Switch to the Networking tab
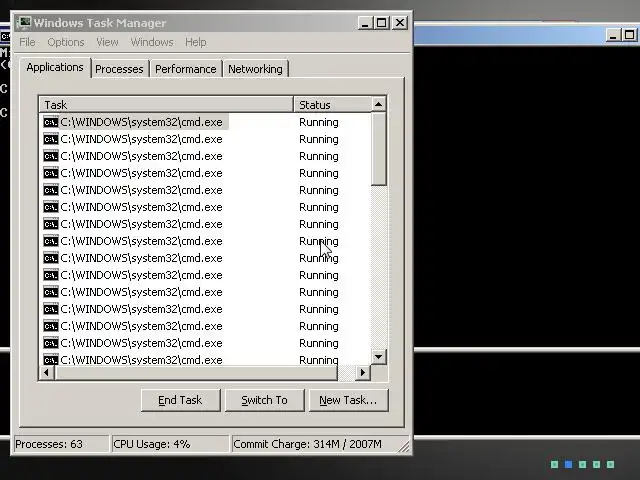 point(255,69)
